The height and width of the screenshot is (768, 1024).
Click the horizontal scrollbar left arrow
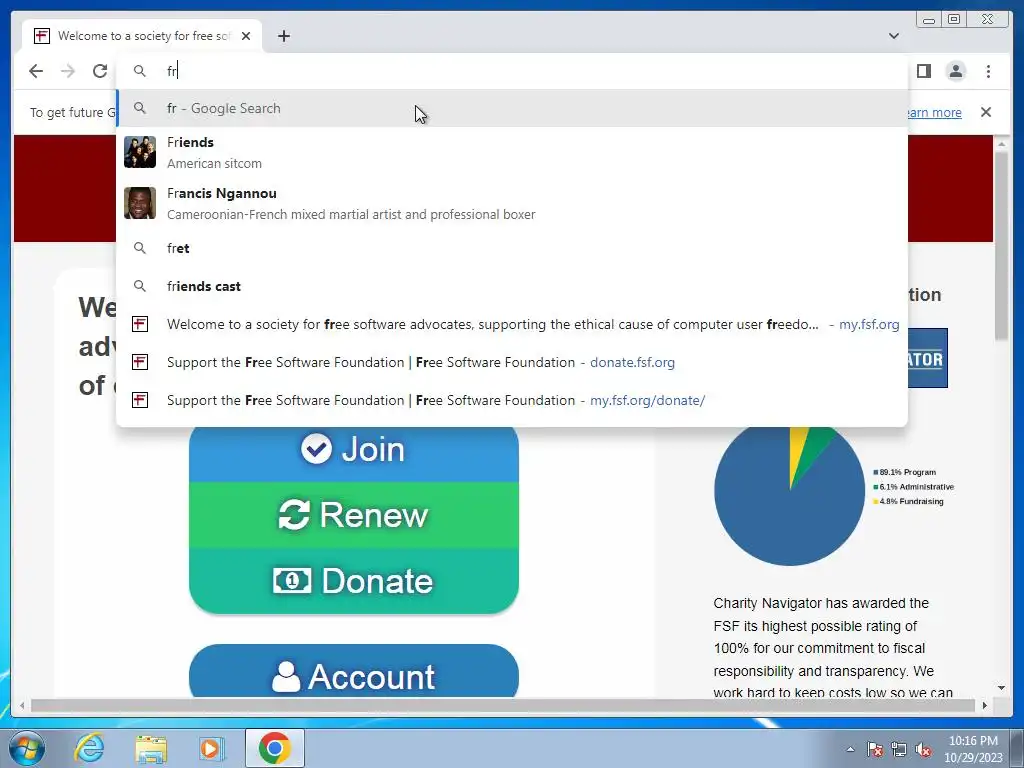coord(22,705)
